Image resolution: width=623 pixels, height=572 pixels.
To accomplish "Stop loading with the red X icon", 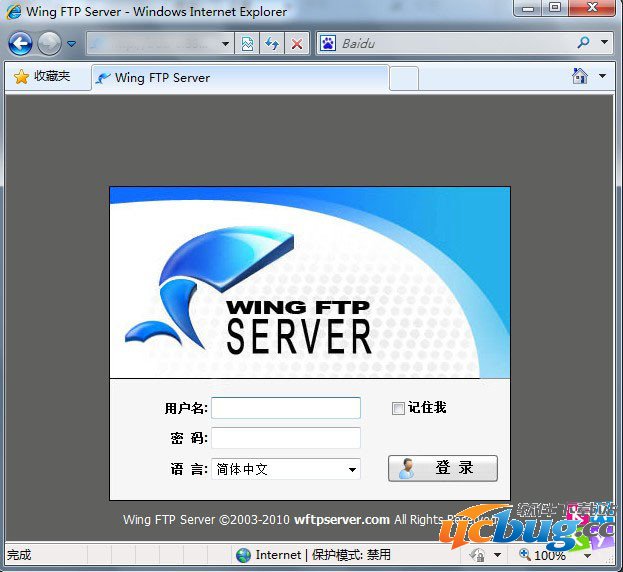I will click(x=297, y=43).
